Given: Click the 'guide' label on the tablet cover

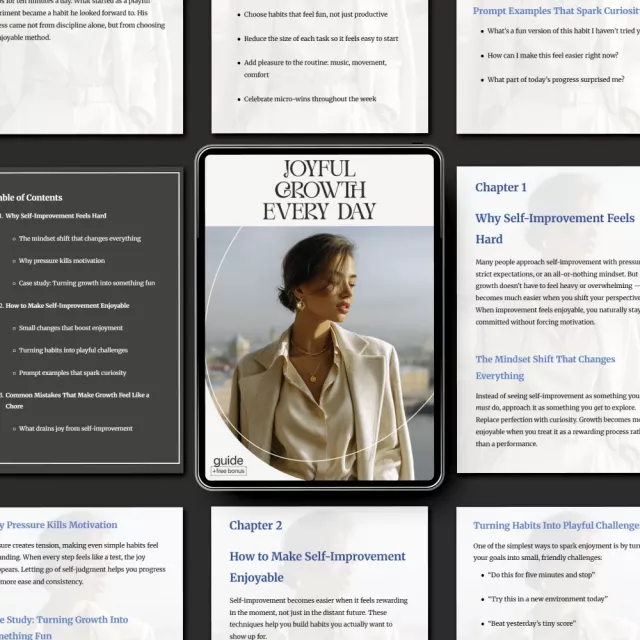Looking at the screenshot, I should (x=227, y=461).
